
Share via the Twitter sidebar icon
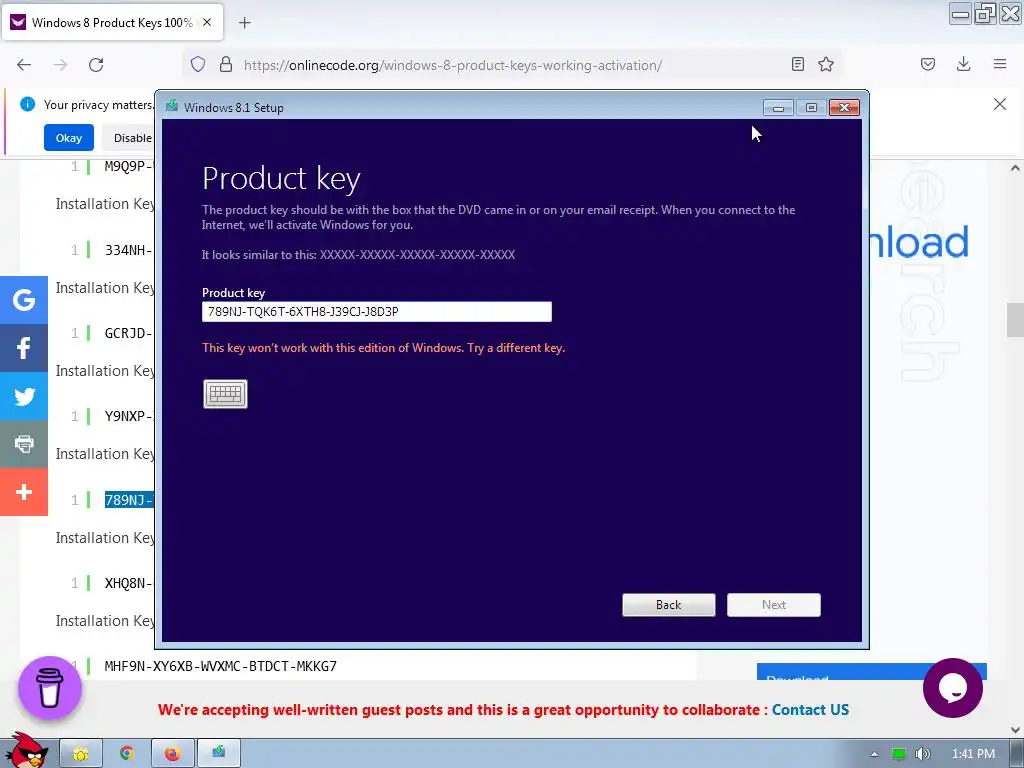24,396
